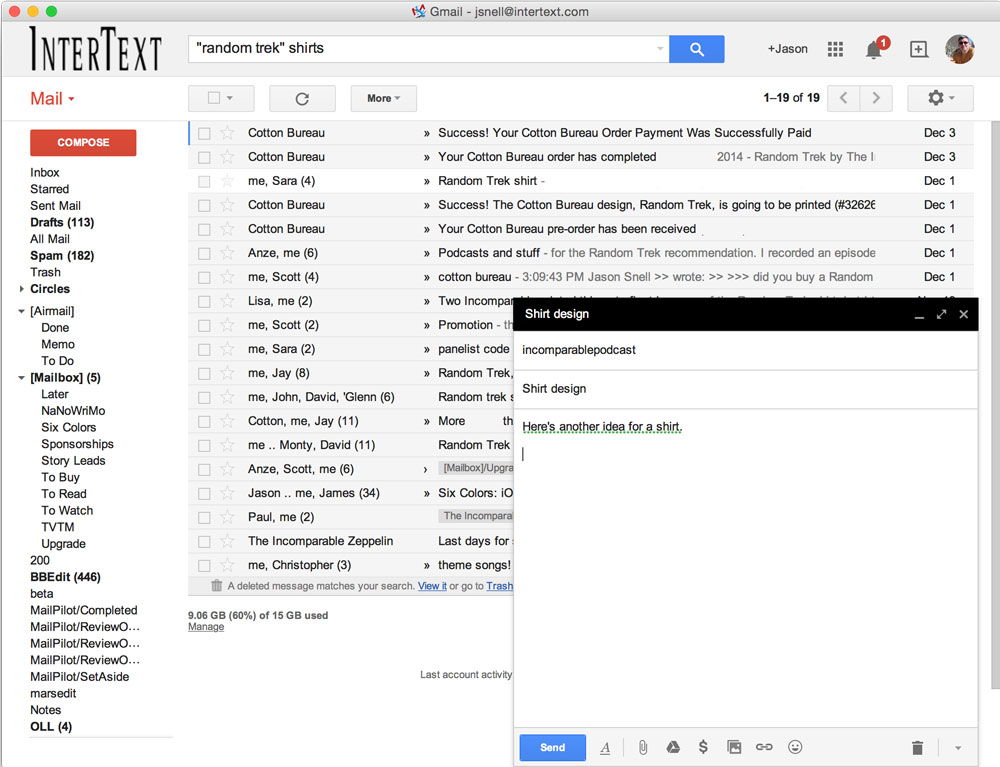
Task: Pop out the compose window to full-screen
Action: click(941, 314)
